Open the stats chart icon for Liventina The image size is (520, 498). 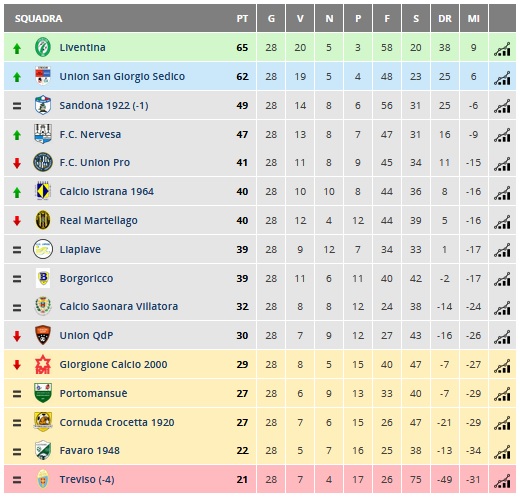tap(502, 49)
